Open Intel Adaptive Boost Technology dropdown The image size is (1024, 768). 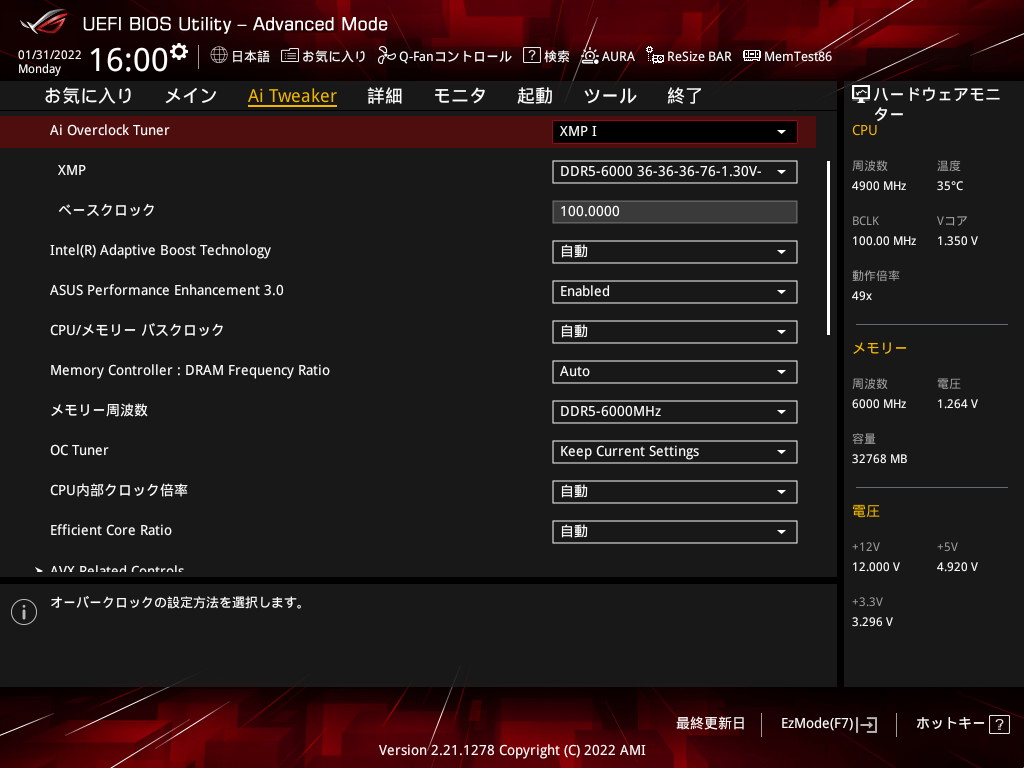(675, 251)
